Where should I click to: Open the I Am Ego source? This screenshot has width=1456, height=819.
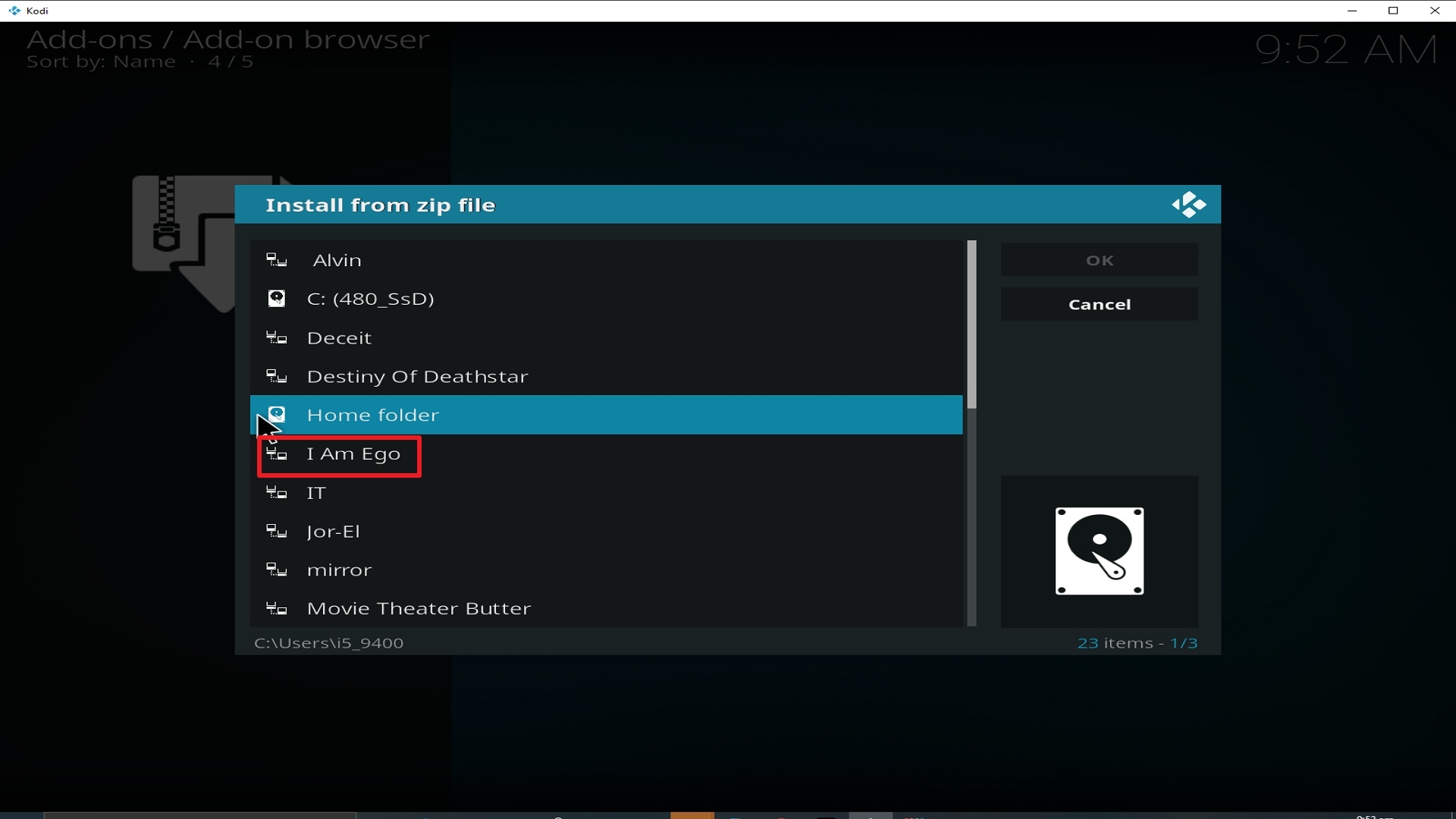tap(607, 453)
